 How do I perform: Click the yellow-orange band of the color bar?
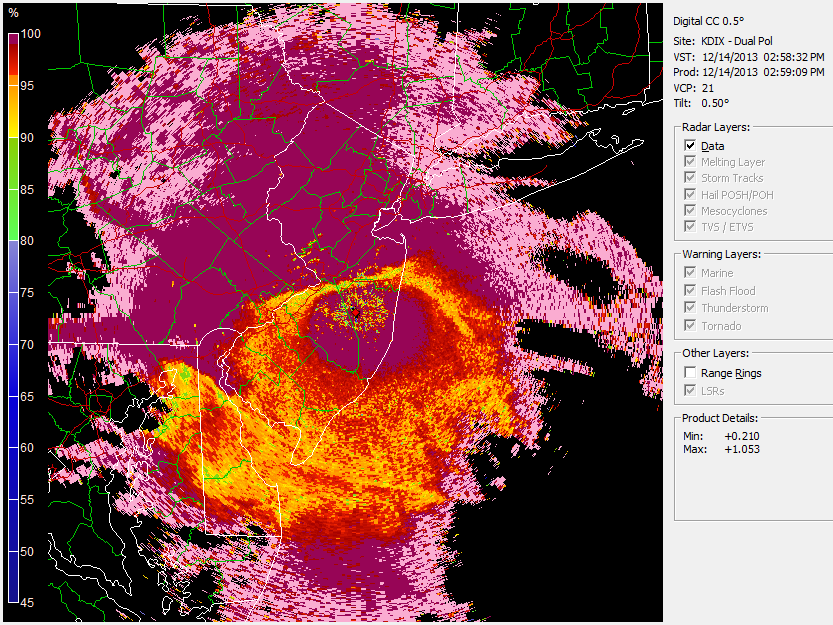tap(14, 106)
